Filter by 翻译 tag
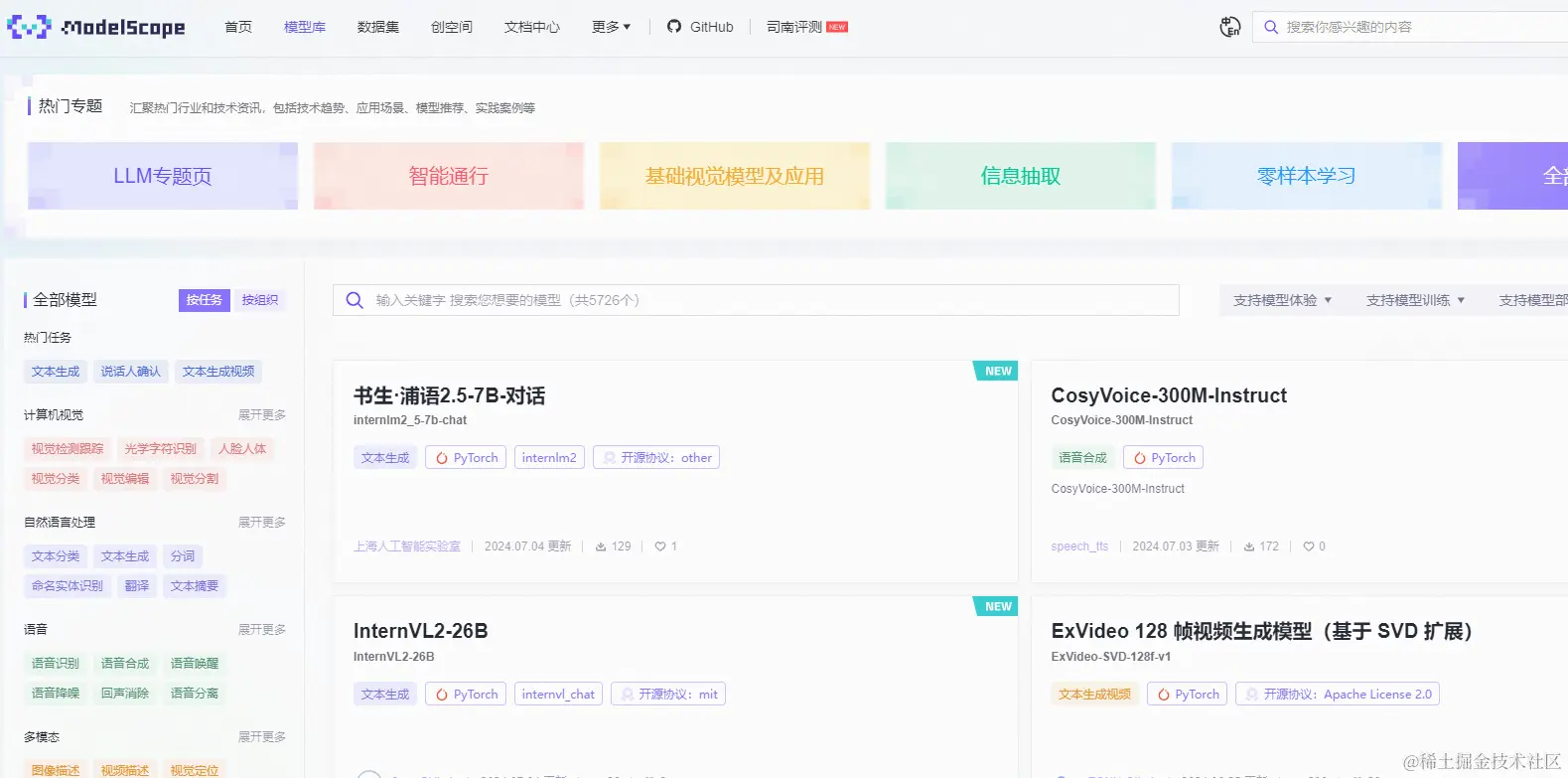Viewport: 1568px width, 778px height. click(137, 586)
